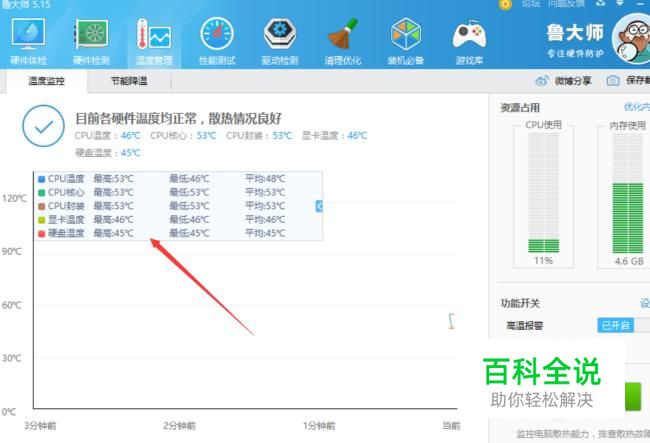
Task: Click the red 硬盘温度 legend swatch
Action: [41, 234]
